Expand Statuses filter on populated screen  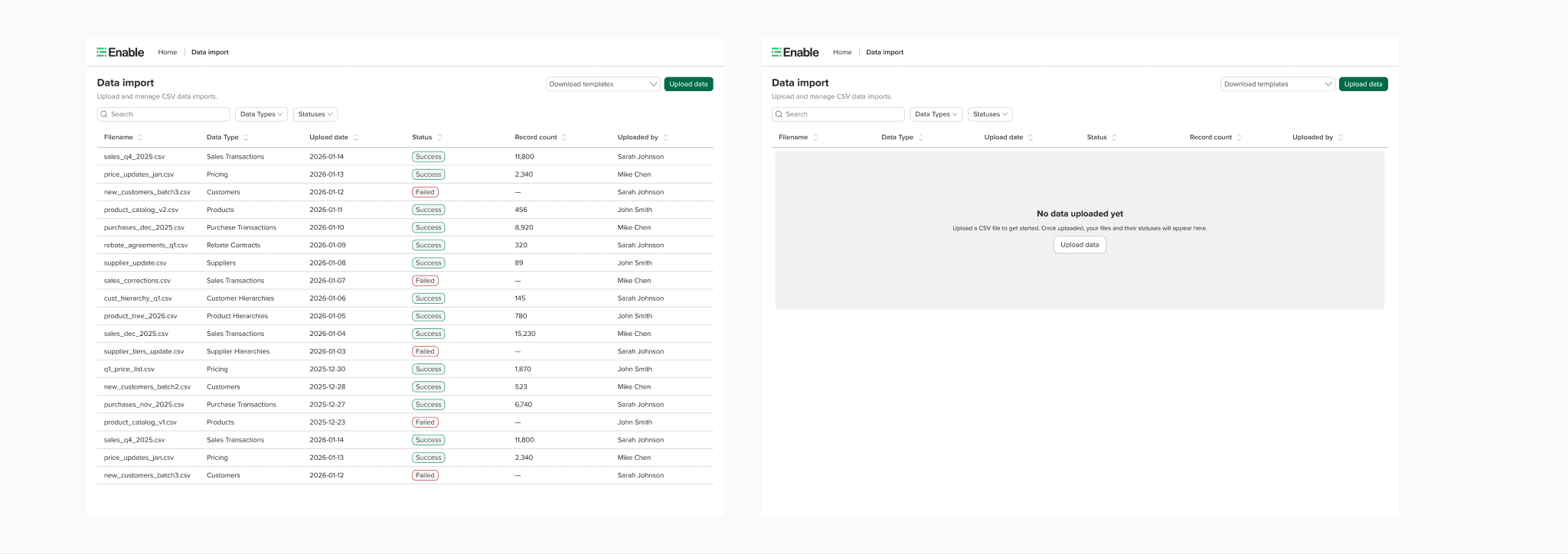click(x=315, y=114)
